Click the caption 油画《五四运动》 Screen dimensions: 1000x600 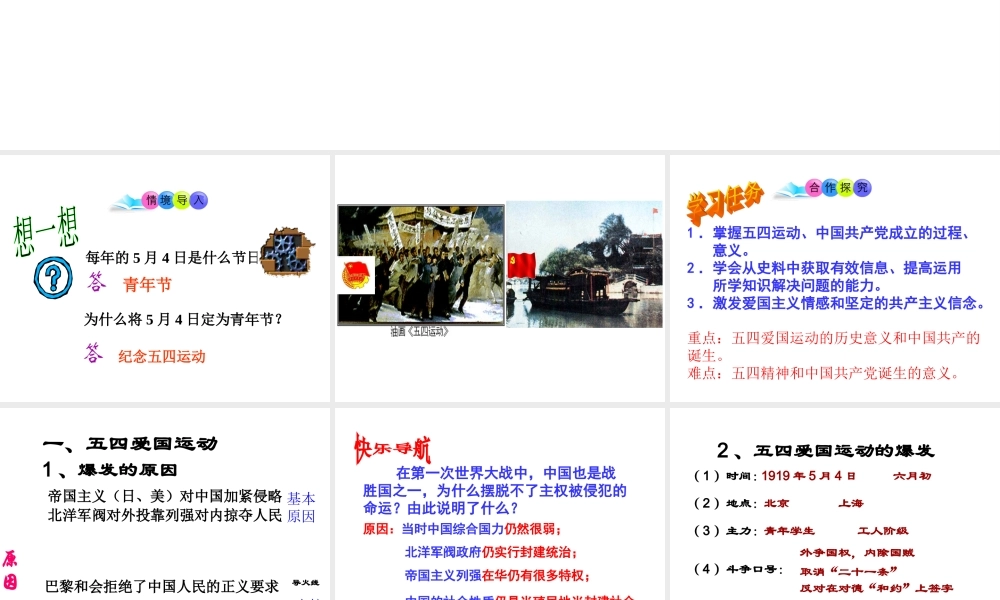point(420,332)
